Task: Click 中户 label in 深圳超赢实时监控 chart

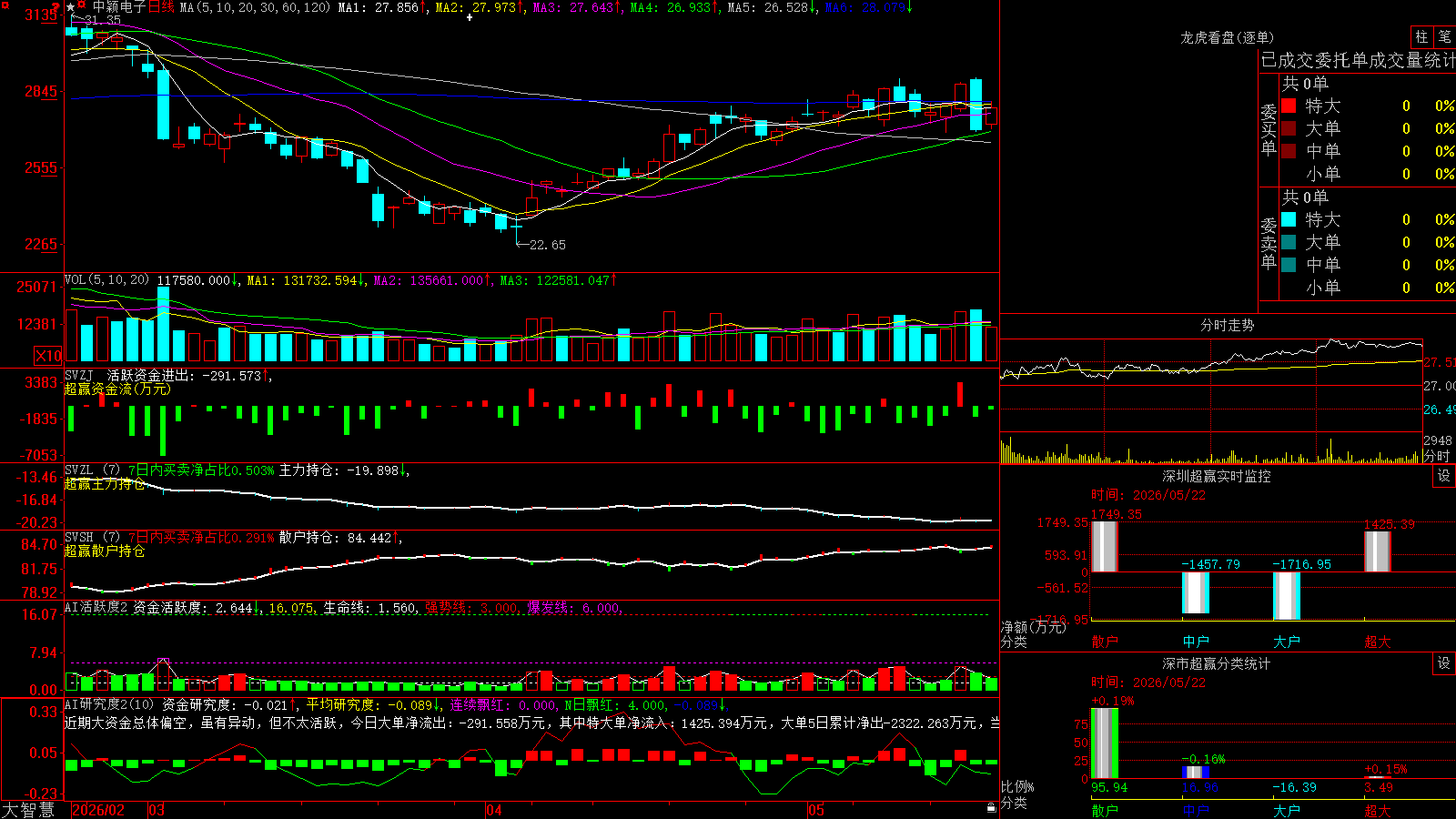Action: (x=1196, y=642)
